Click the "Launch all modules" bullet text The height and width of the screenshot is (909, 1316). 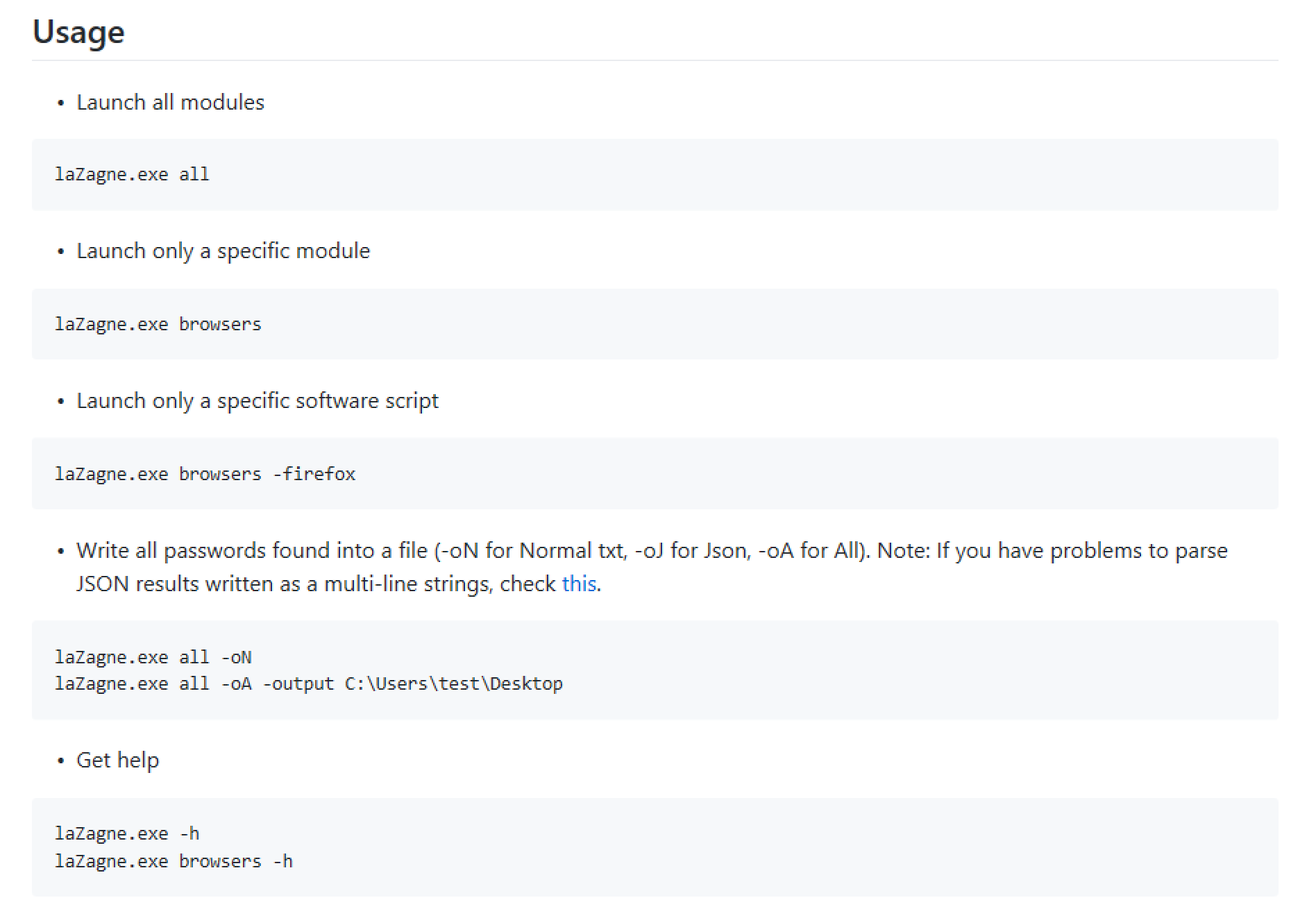click(170, 102)
